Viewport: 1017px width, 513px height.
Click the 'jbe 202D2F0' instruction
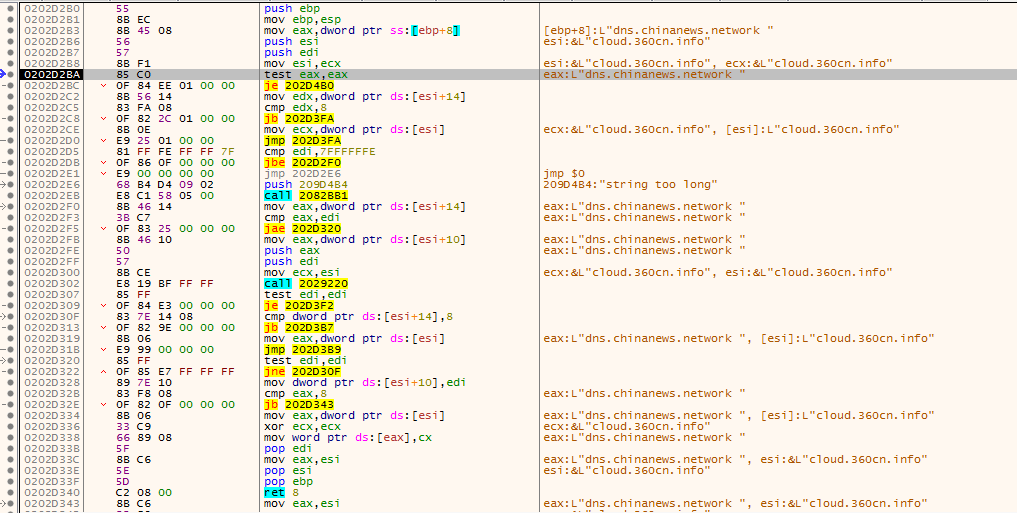(302, 163)
